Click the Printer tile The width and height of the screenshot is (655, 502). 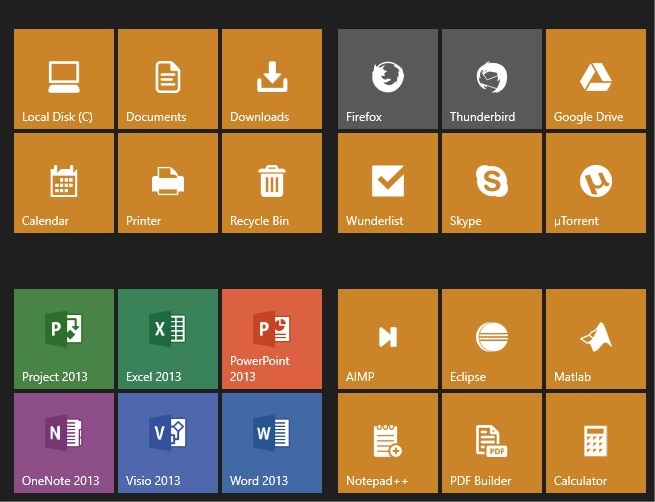point(168,183)
